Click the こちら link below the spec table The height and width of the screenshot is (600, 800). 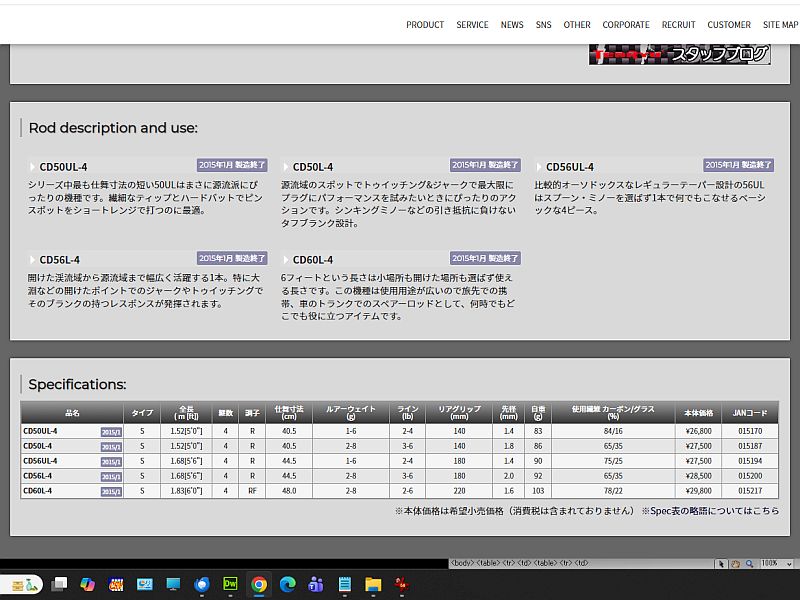click(x=766, y=511)
